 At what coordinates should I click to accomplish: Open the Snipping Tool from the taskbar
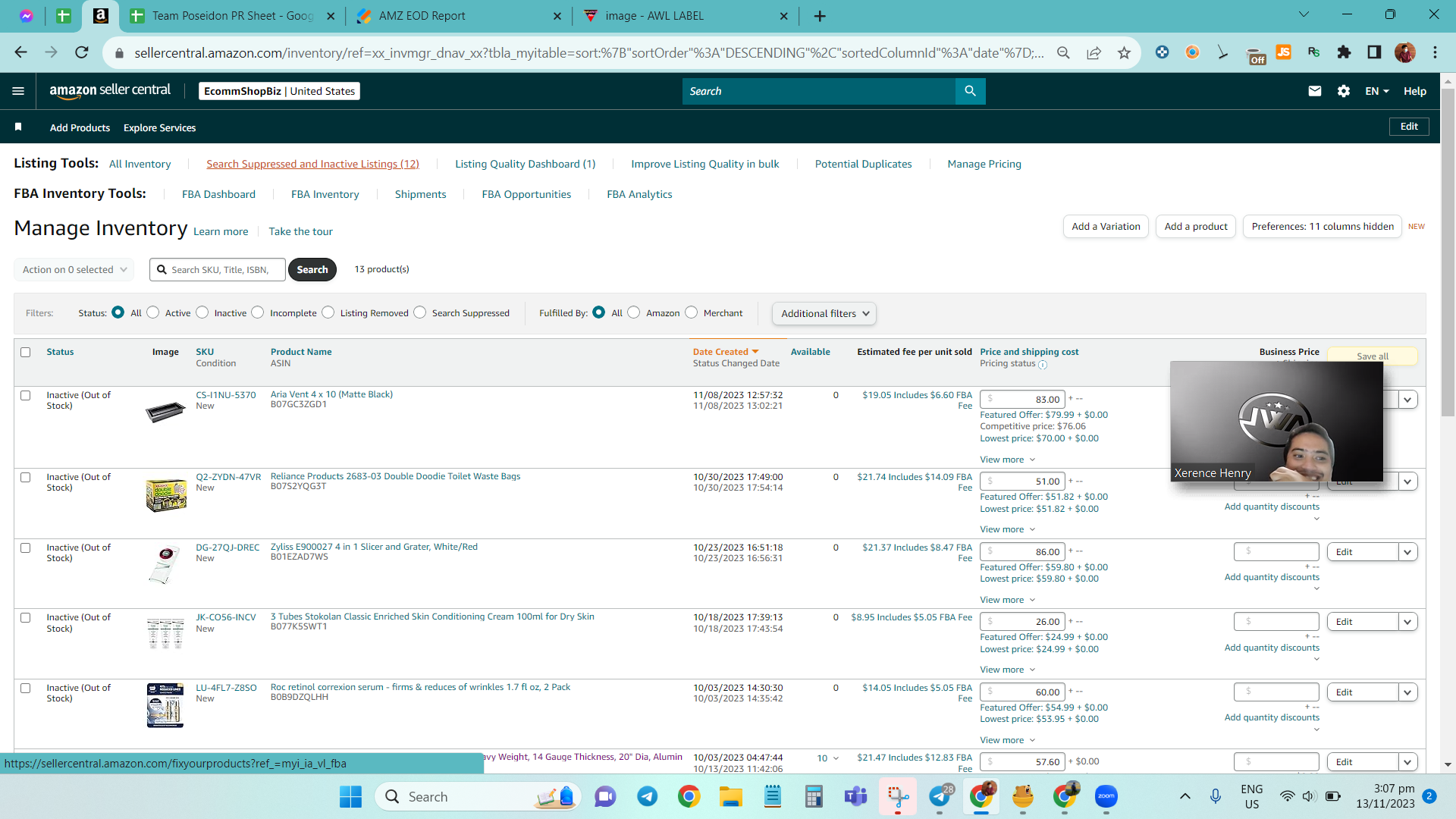click(898, 797)
